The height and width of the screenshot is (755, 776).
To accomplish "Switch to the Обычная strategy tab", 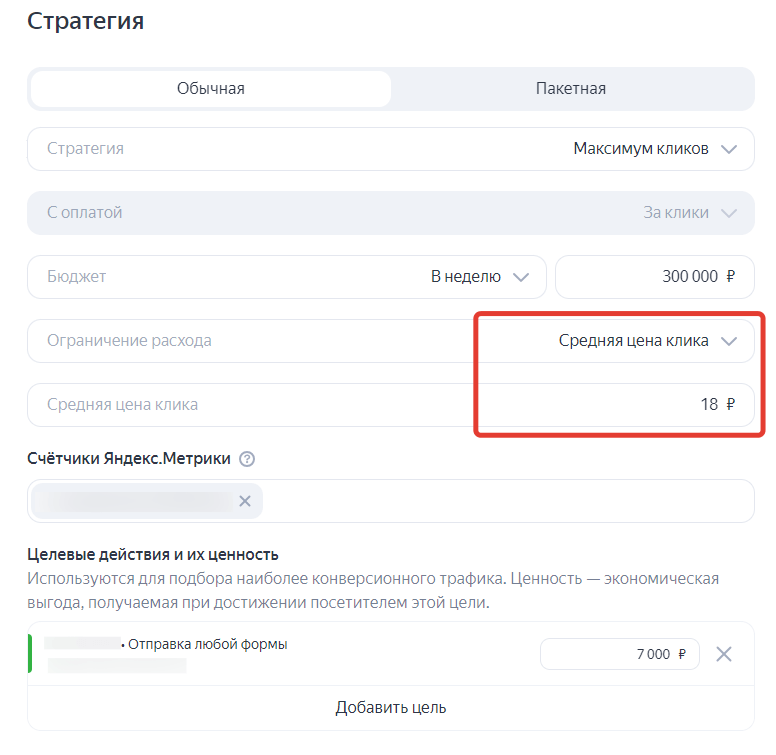I will point(211,89).
